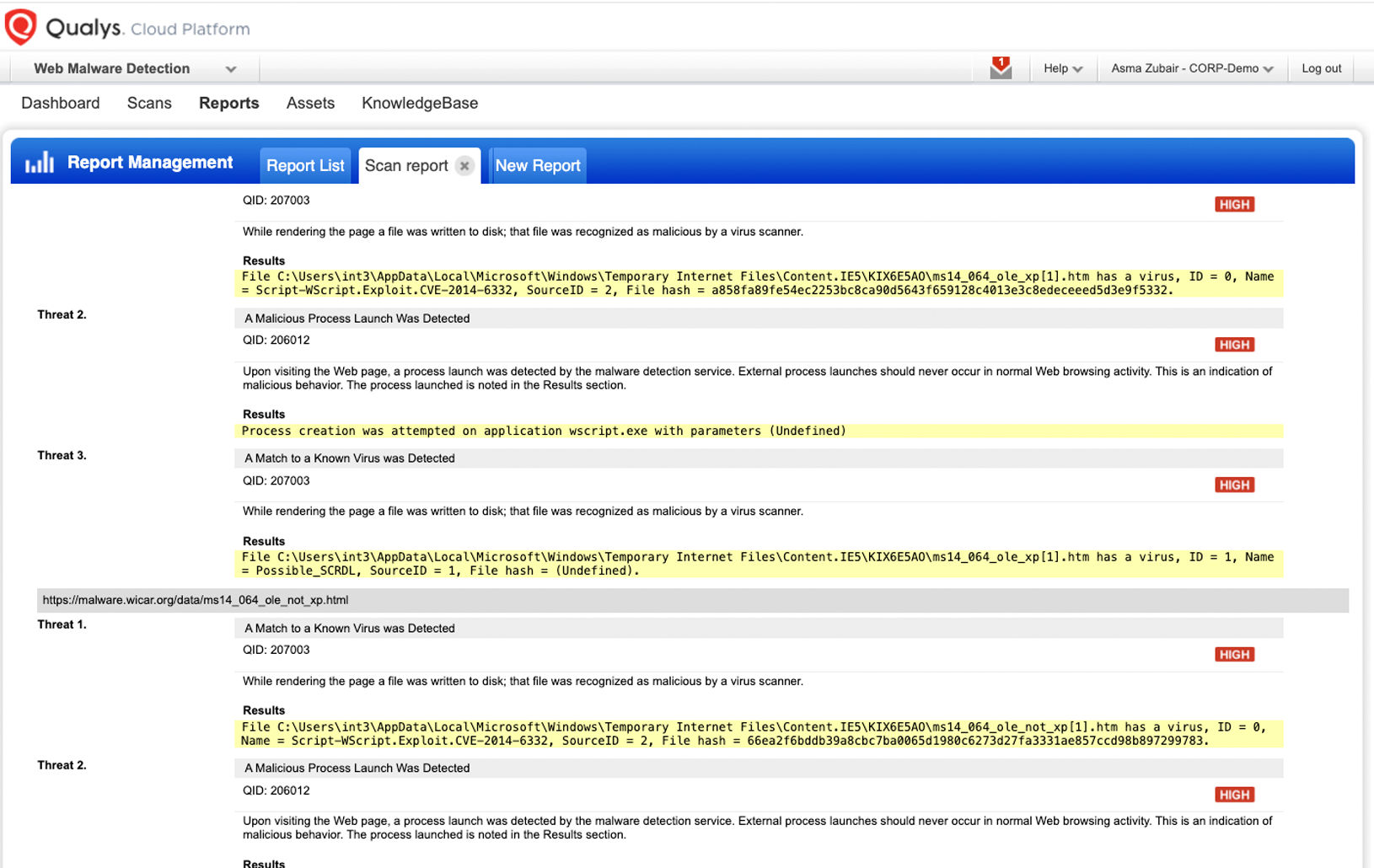Expand Asma Zubair account menu
1374x868 pixels.
coord(1191,69)
